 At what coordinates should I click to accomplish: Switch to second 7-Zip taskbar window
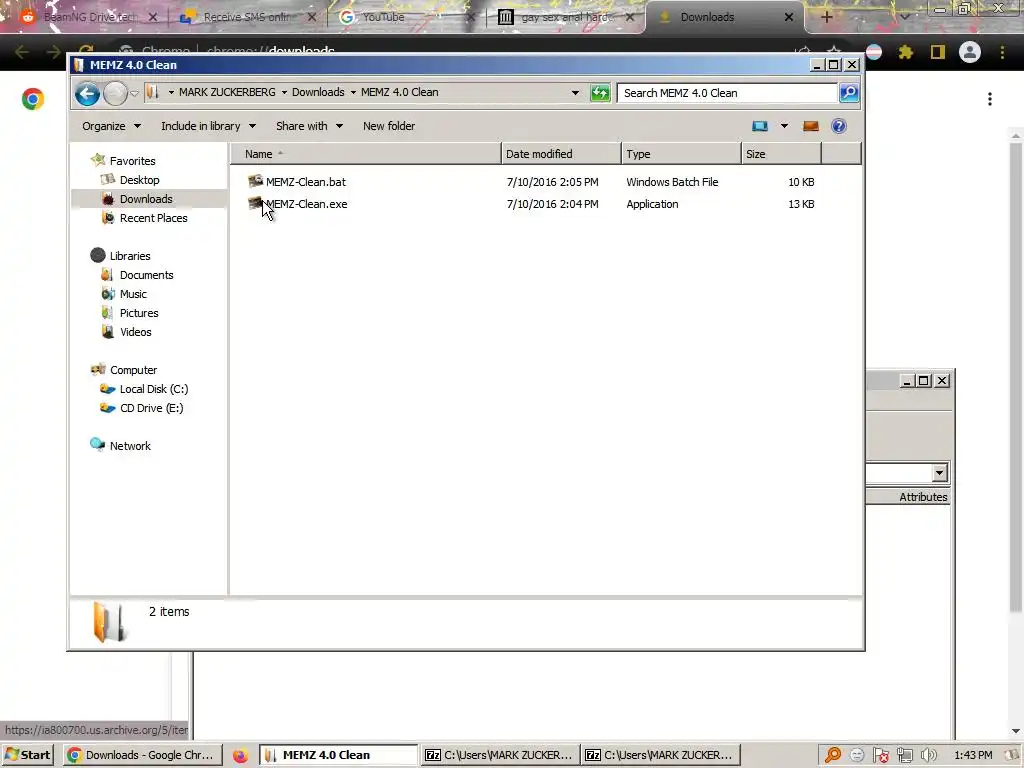coord(660,755)
